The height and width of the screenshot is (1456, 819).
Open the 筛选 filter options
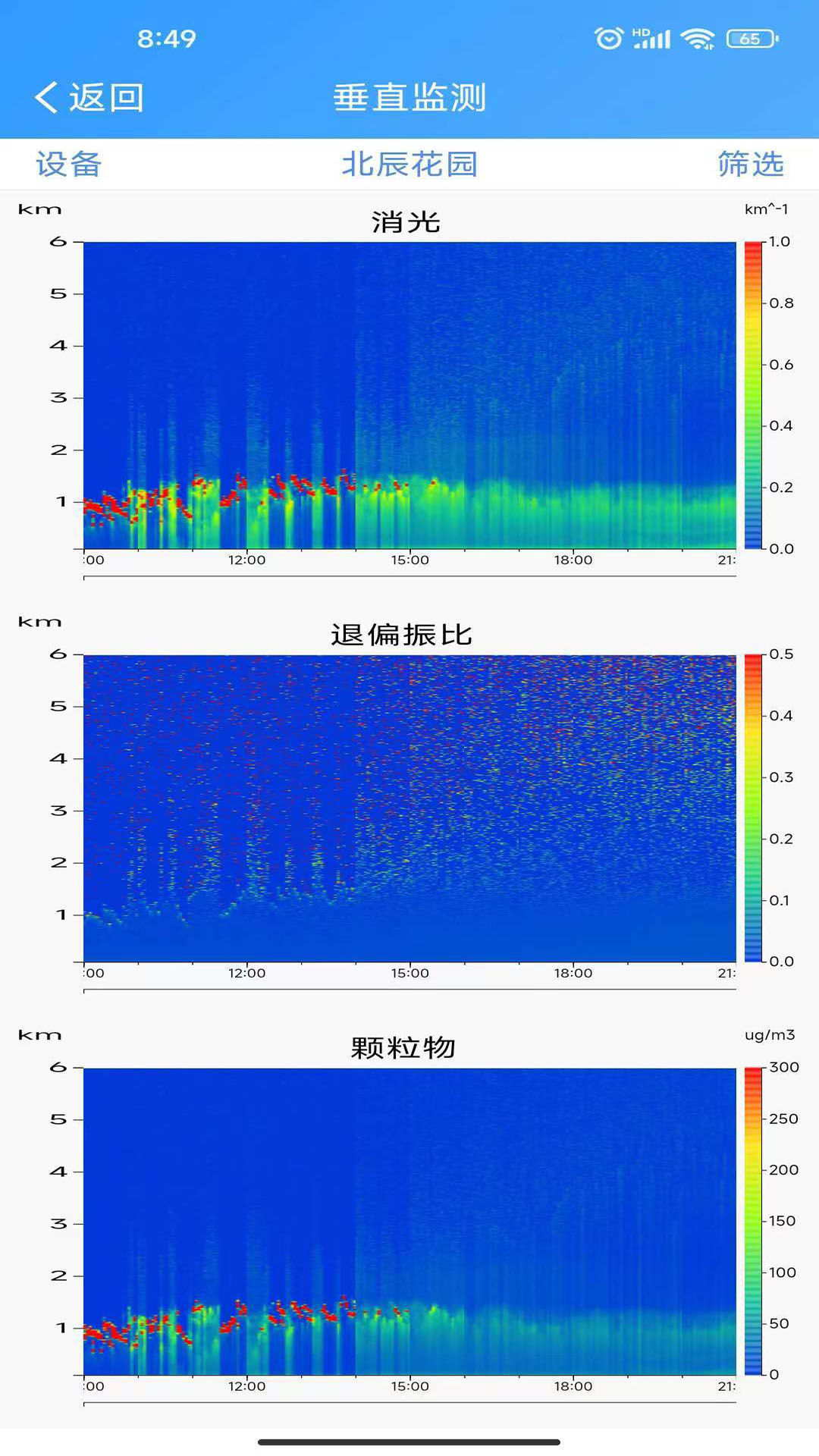pyautogui.click(x=750, y=165)
